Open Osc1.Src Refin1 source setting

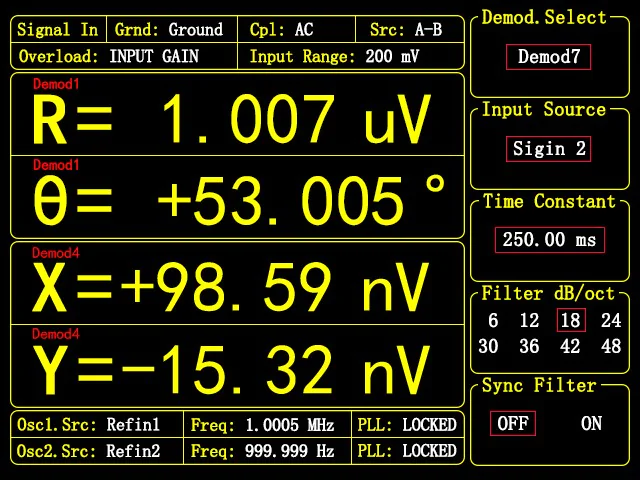point(98,424)
